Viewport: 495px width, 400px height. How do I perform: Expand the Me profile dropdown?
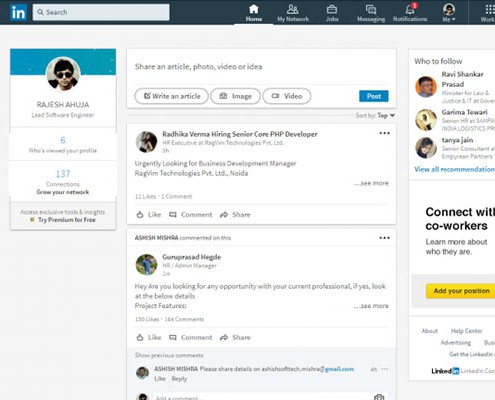449,13
